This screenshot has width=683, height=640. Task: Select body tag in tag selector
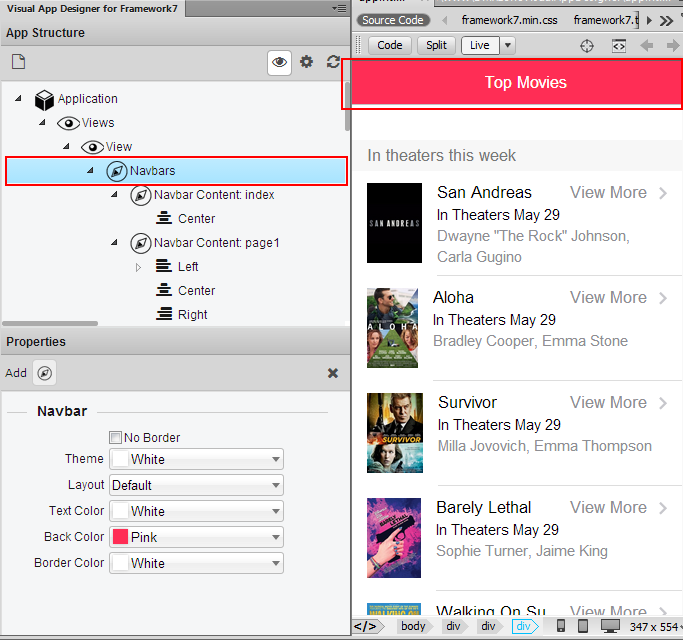413,626
